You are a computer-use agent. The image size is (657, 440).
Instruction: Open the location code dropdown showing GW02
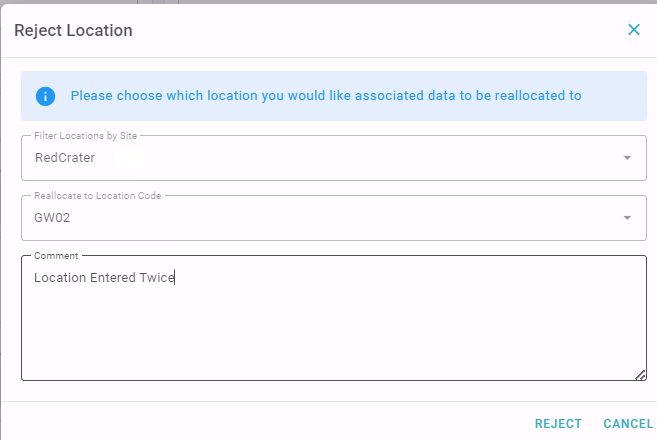coord(334,218)
